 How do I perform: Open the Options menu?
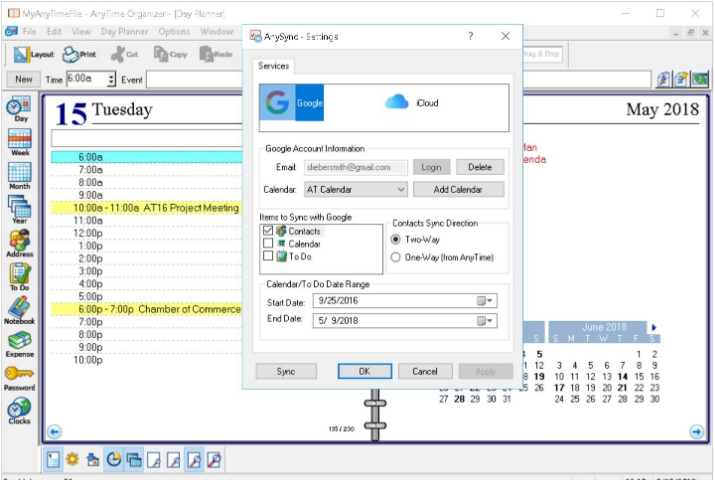click(174, 31)
